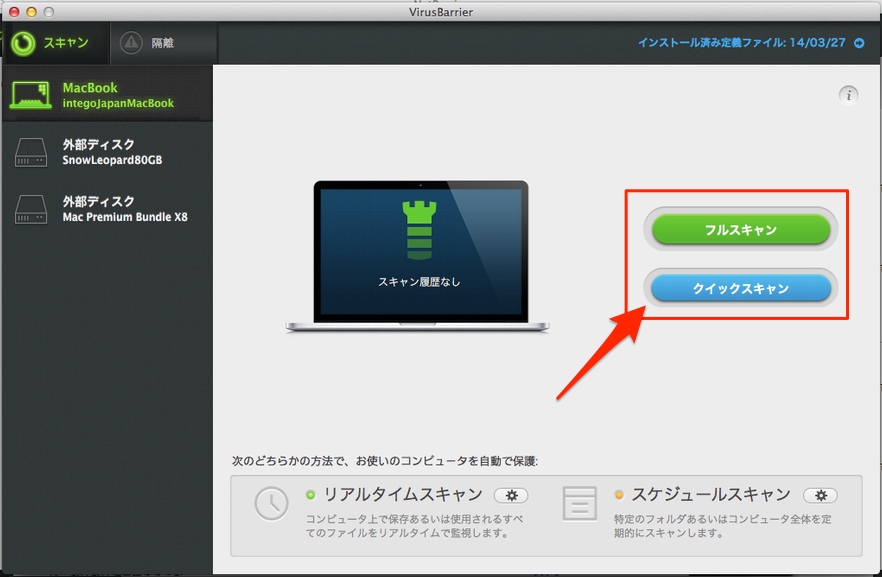
Task: Open リアルタイムスキャン gear settings
Action: click(511, 495)
